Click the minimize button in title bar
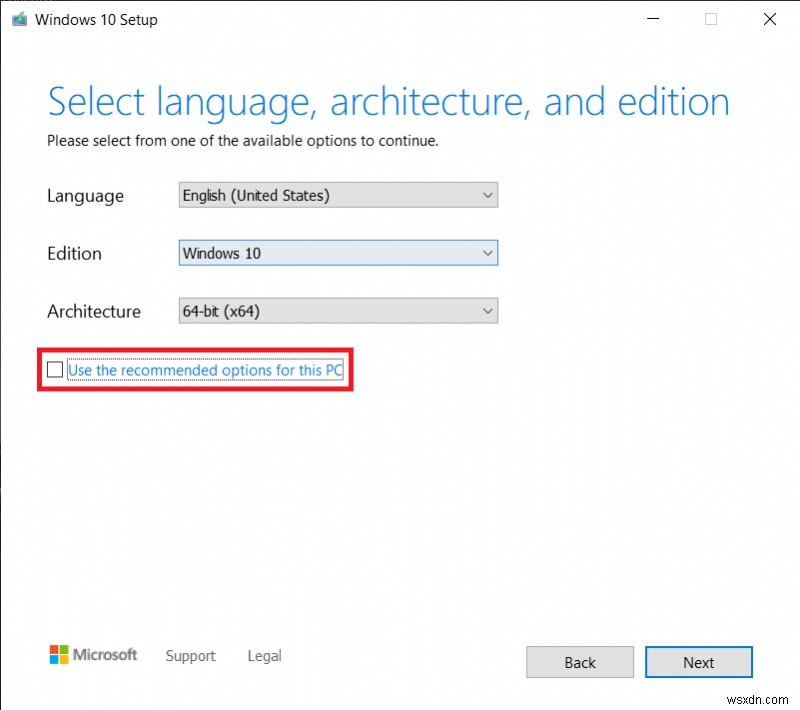 [x=652, y=18]
